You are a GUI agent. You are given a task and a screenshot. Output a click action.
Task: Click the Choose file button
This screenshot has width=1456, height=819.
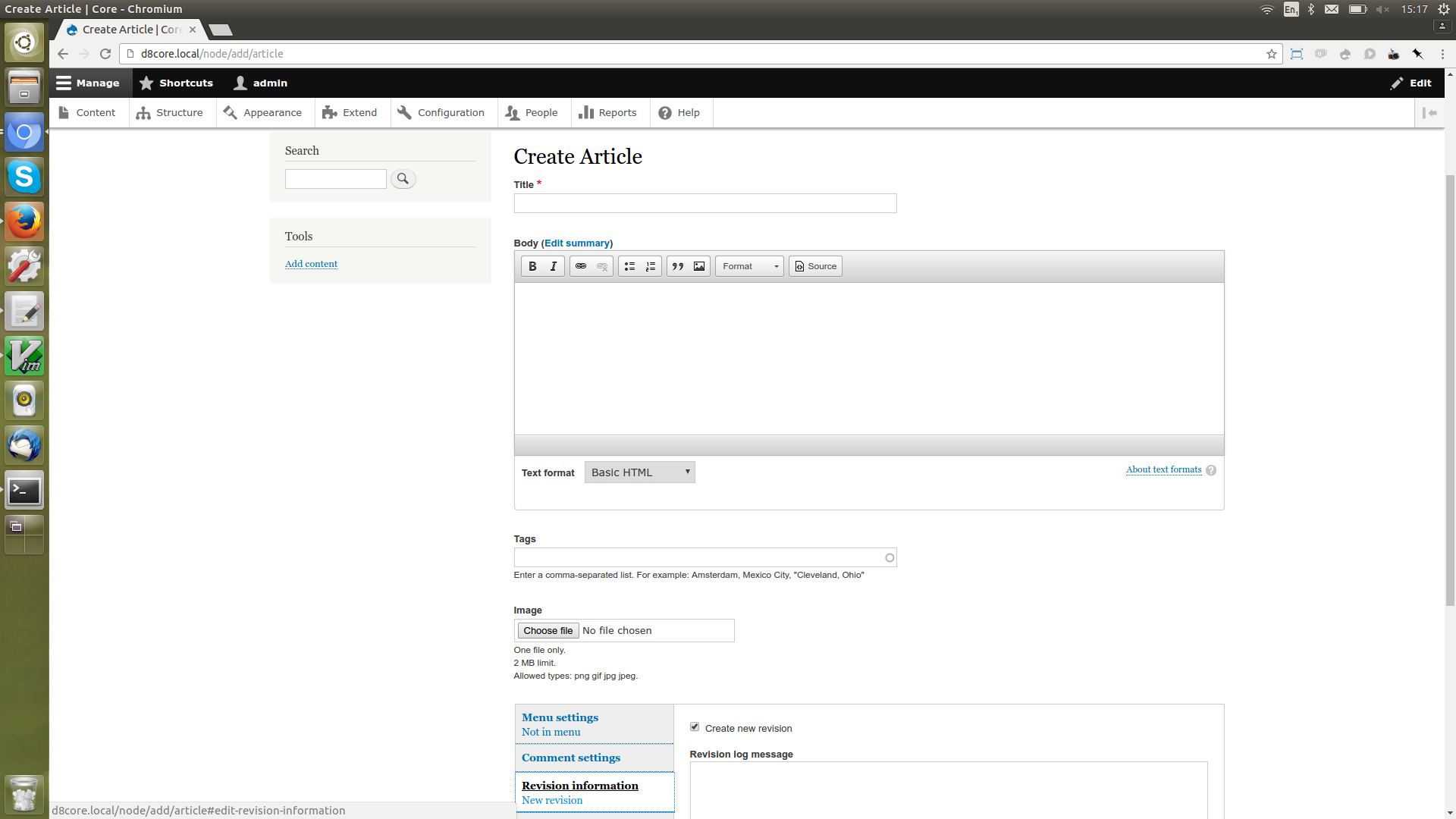(548, 631)
